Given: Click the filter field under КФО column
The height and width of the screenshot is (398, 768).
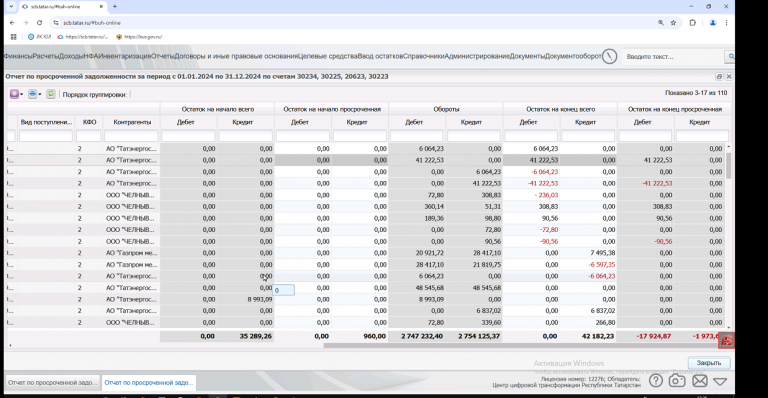Looking at the screenshot, I should tap(89, 136).
